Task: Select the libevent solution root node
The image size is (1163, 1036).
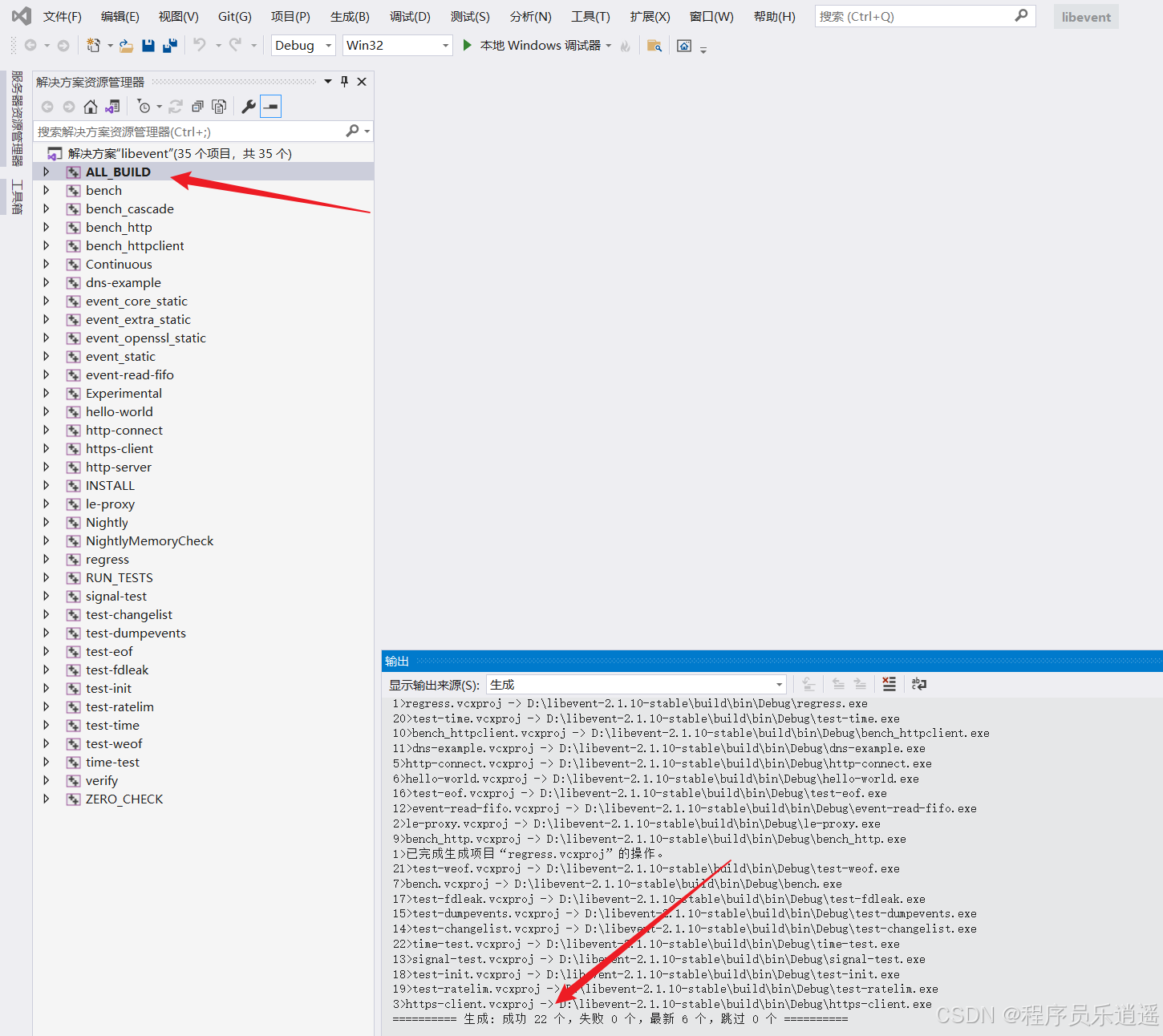Action: (180, 153)
